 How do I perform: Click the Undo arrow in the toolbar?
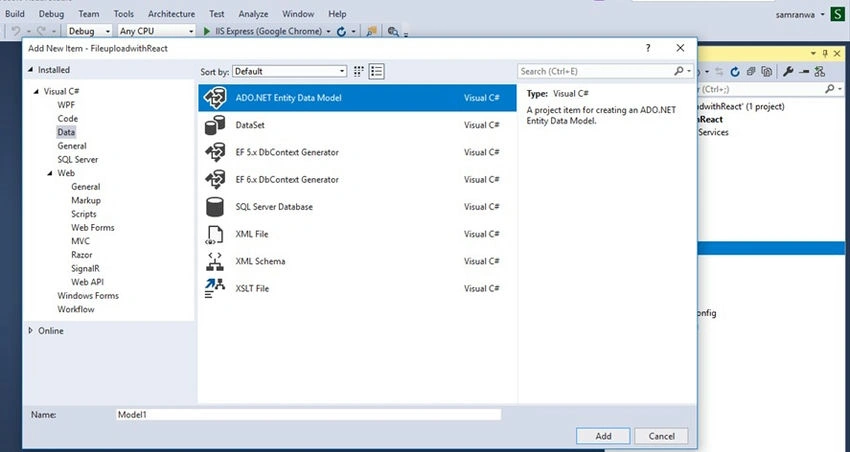(x=16, y=31)
